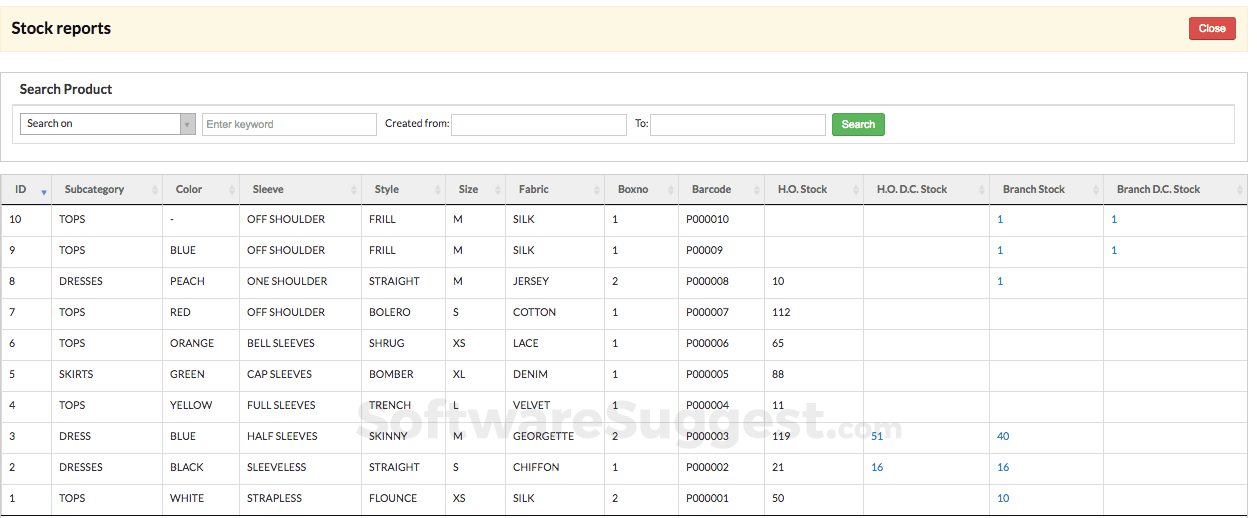Click Branch Stock value 10 for P000001
Image resolution: width=1257 pixels, height=518 pixels.
click(x=1003, y=498)
